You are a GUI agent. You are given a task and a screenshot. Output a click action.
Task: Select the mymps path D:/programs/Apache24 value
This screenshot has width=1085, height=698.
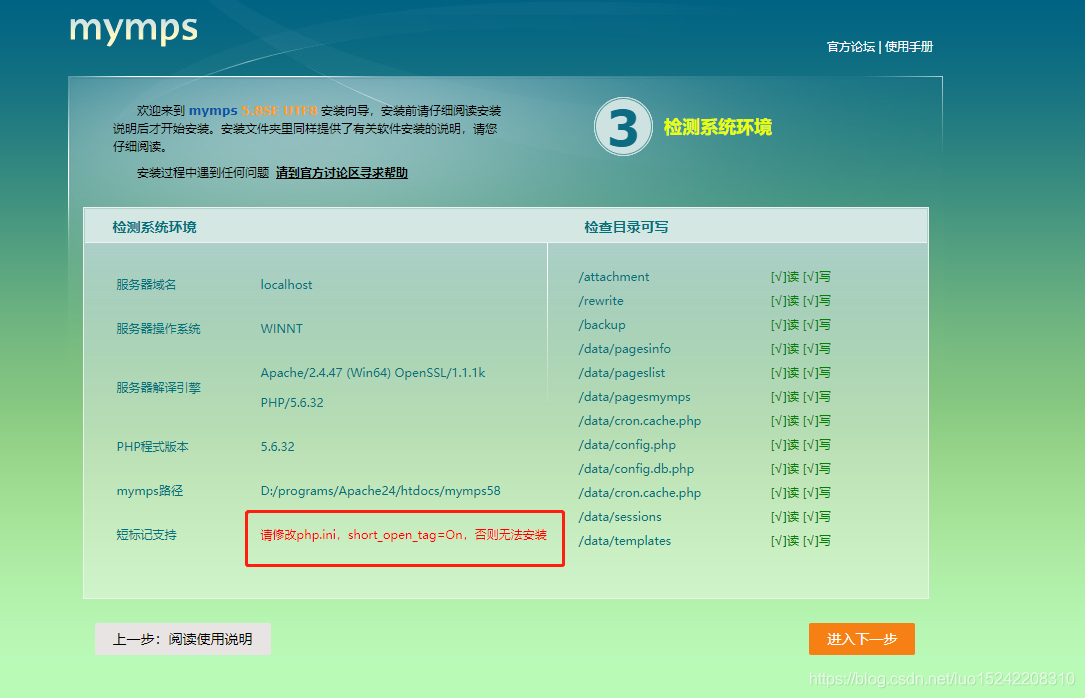pos(381,491)
